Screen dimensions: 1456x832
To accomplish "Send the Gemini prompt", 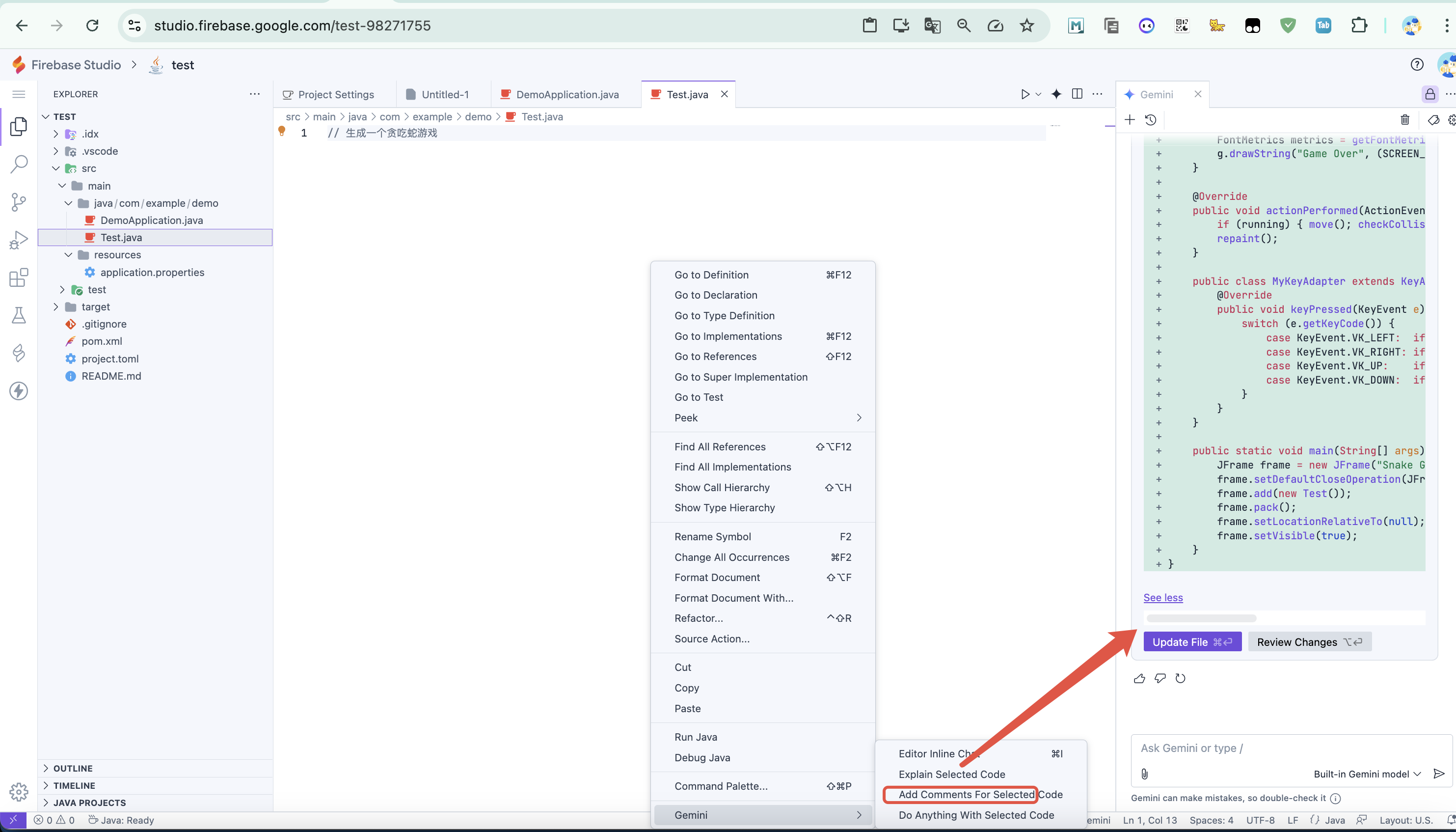I will pyautogui.click(x=1439, y=774).
